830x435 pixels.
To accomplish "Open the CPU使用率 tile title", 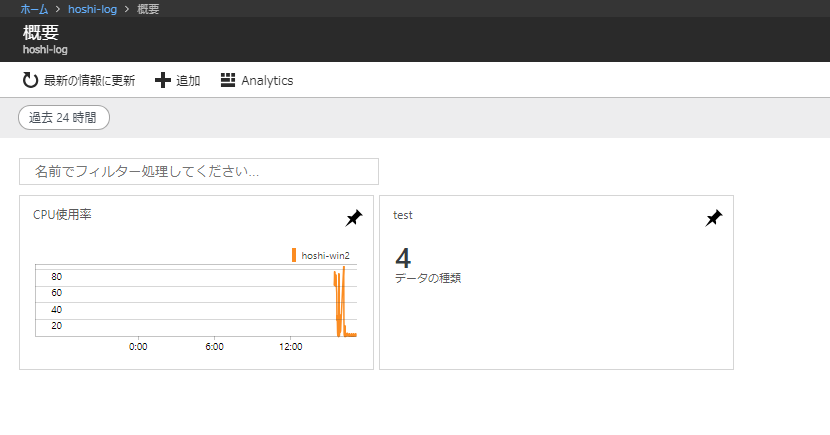I will 62,214.
